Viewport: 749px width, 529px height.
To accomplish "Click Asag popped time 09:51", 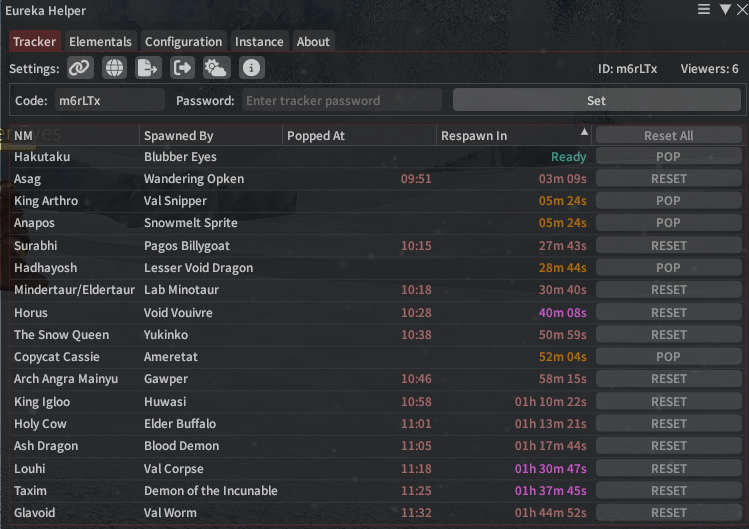I will pos(416,179).
